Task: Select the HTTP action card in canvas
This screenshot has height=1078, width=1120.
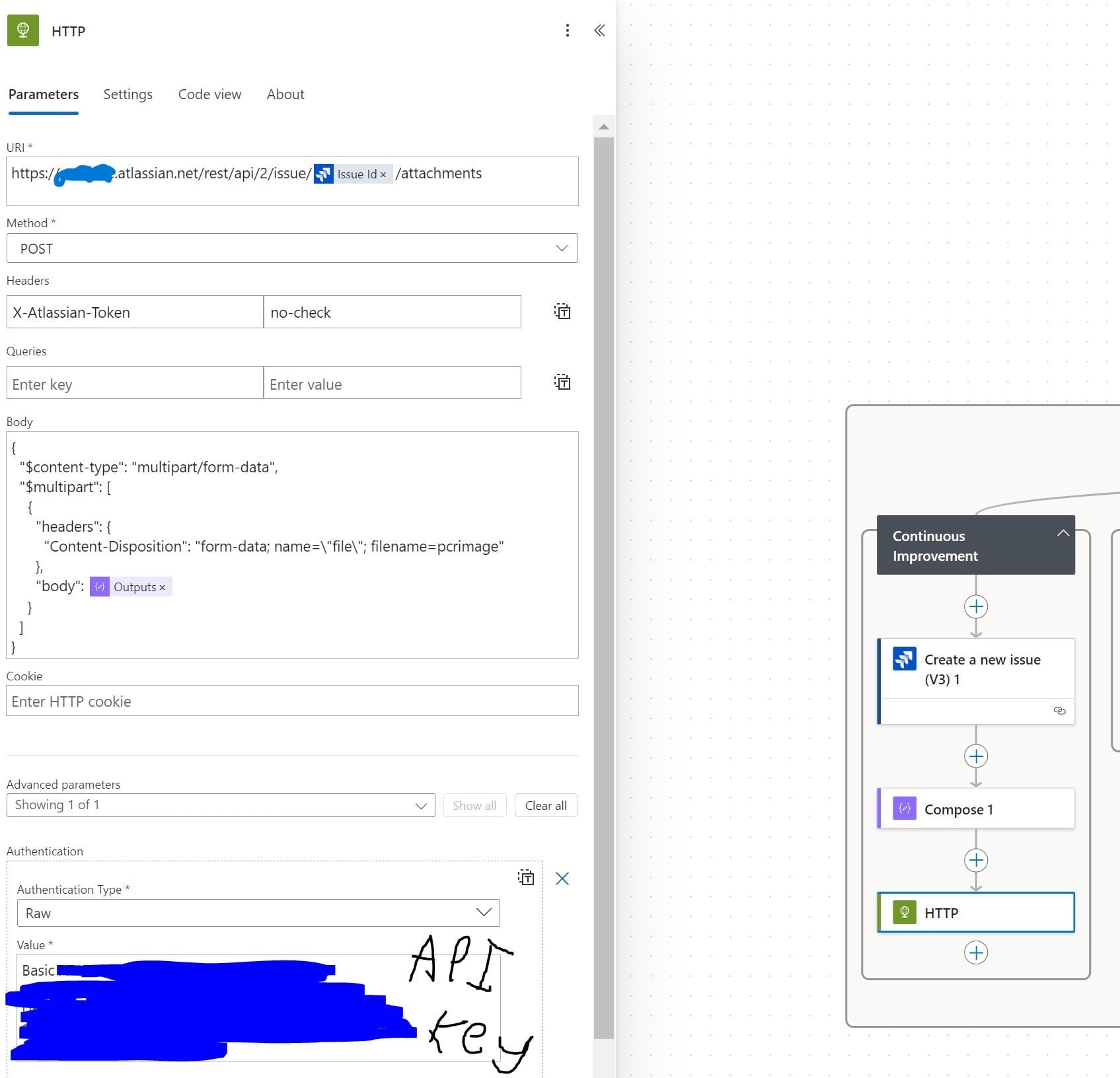Action: 976,912
